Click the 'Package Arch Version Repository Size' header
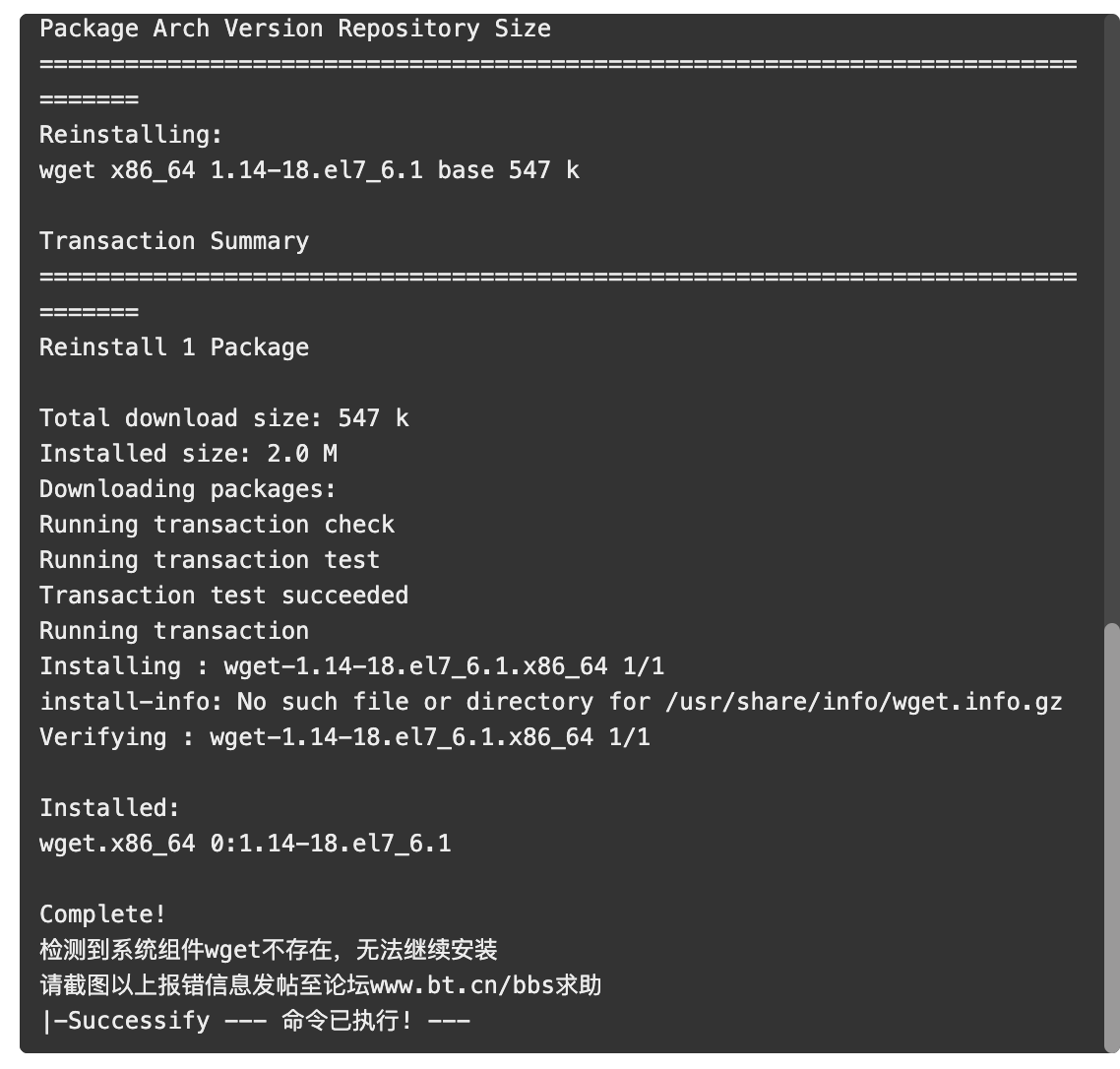The image size is (1120, 1069). [295, 29]
